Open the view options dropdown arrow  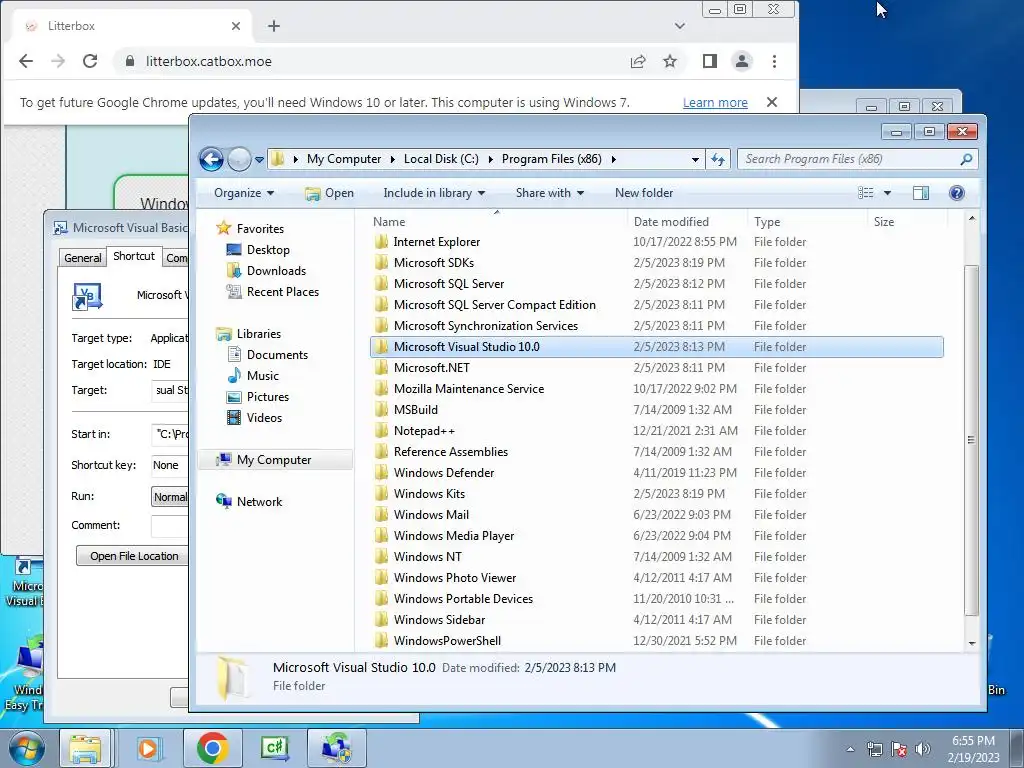[887, 193]
